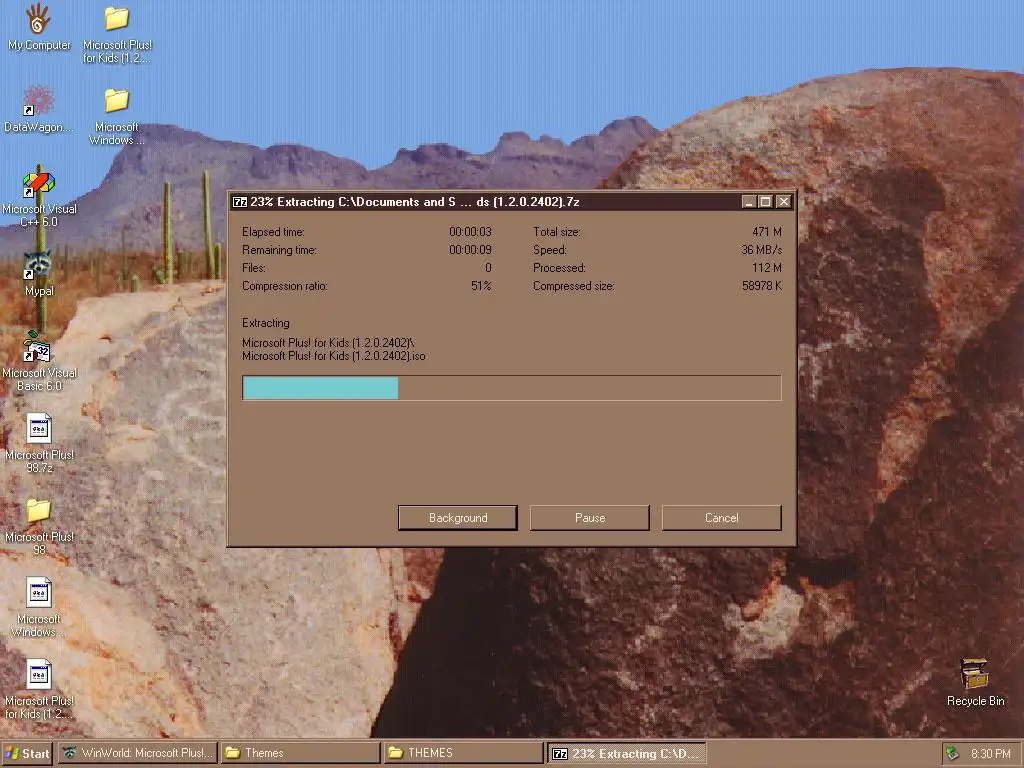This screenshot has width=1024, height=768.
Task: Close the 7-Zip extracting dialog
Action: coord(784,202)
